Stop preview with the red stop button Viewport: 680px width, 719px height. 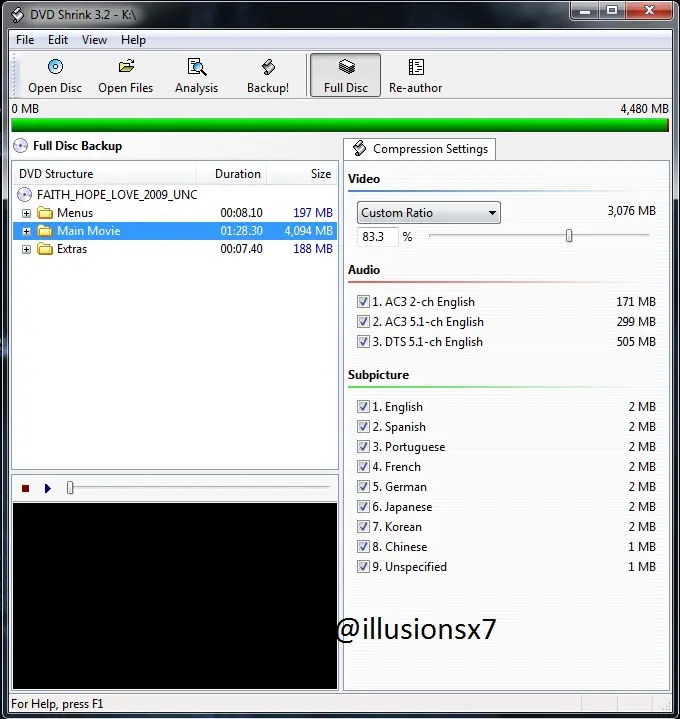(x=26, y=488)
